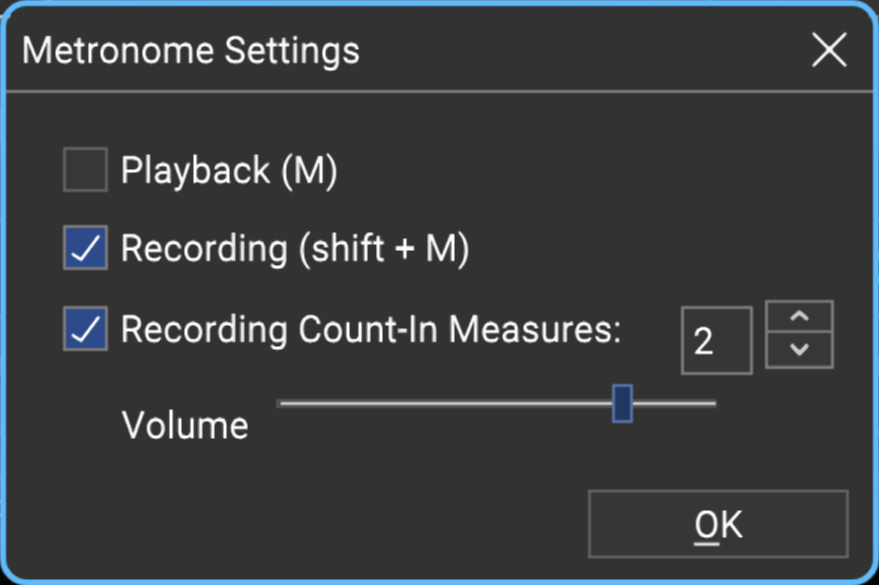
Task: Raise volume by clicking track right of handle
Action: click(674, 403)
